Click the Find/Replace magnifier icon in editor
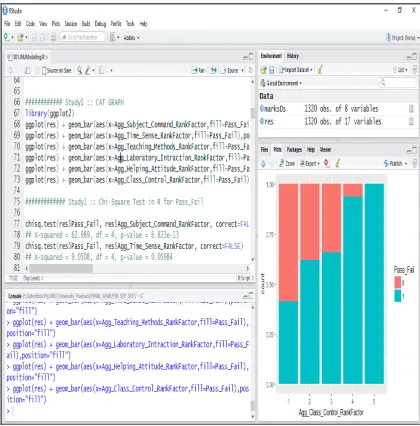The image size is (420, 426). tap(79, 70)
